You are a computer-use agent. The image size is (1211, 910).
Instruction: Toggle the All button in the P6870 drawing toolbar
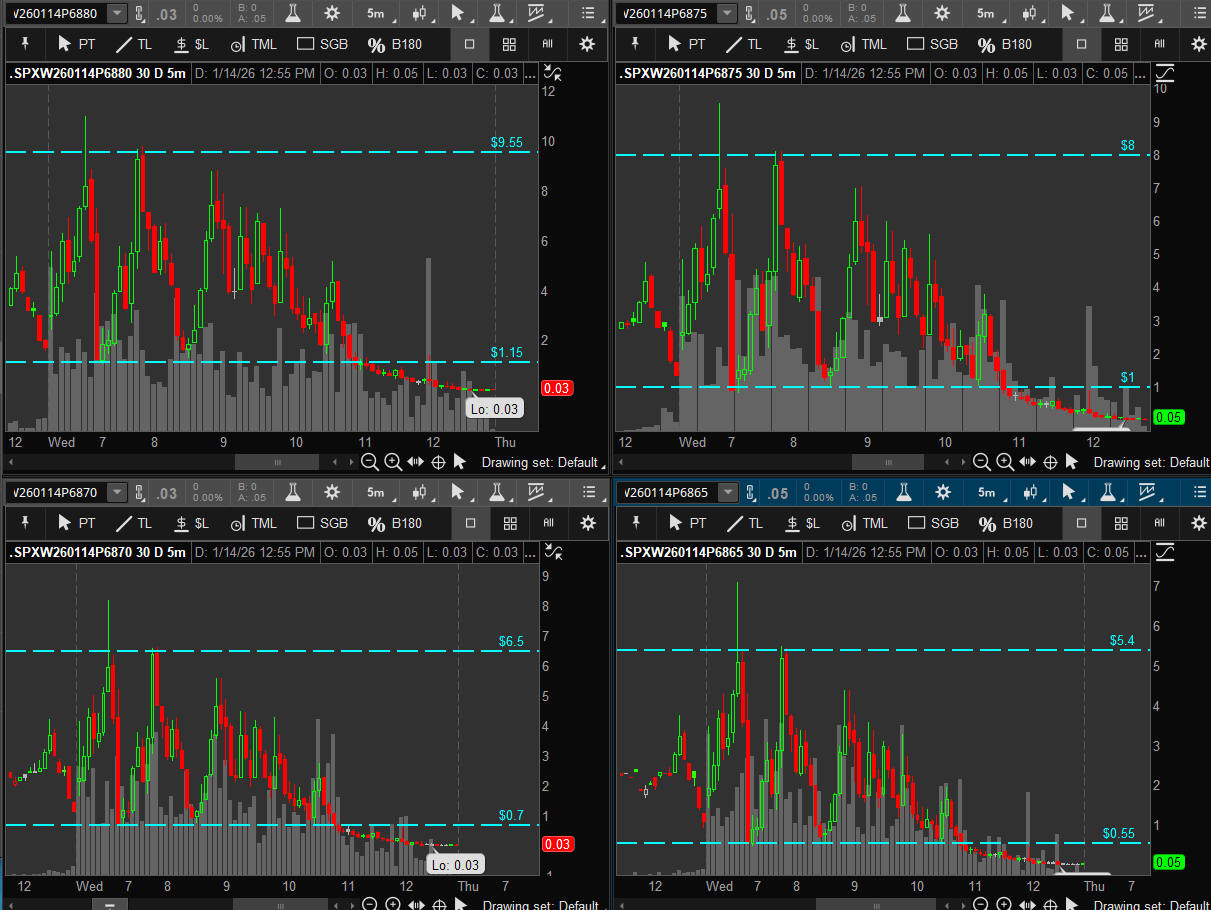(x=548, y=523)
